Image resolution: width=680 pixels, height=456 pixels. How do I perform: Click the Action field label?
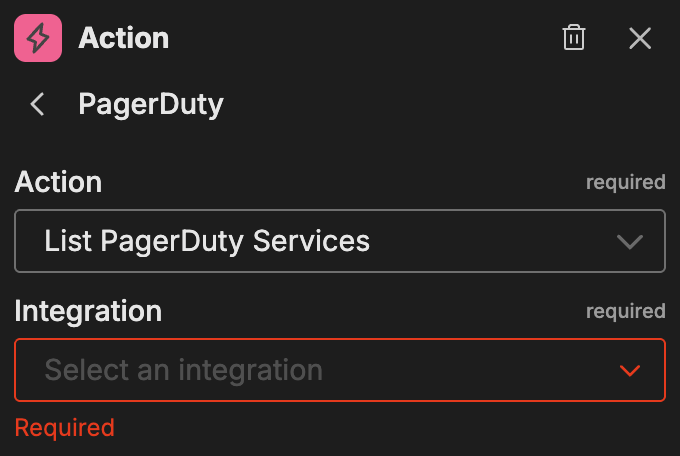pyautogui.click(x=58, y=182)
